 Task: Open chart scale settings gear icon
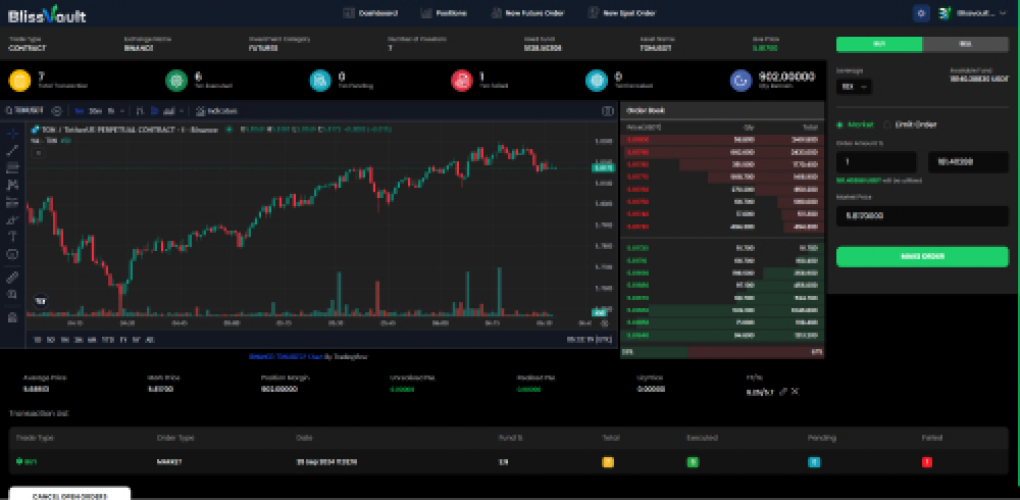[604, 322]
